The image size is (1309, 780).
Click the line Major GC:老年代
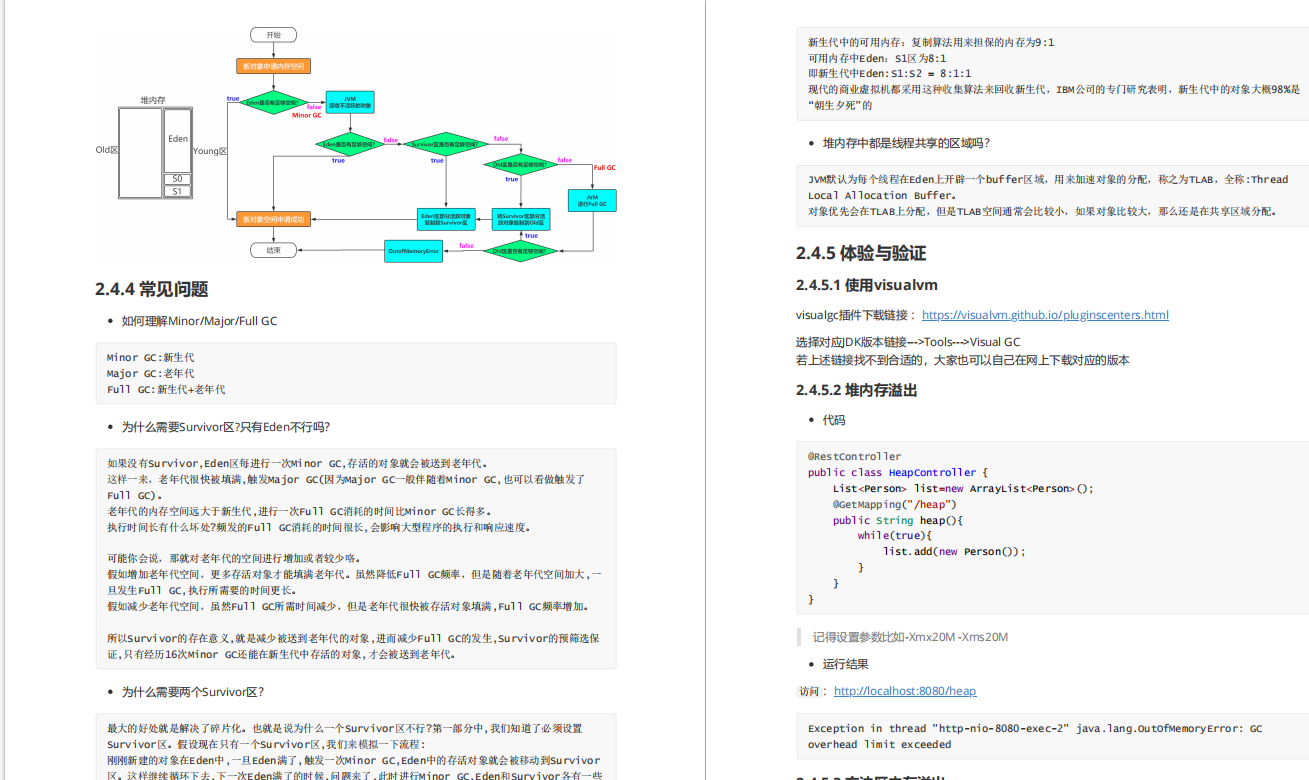click(151, 373)
